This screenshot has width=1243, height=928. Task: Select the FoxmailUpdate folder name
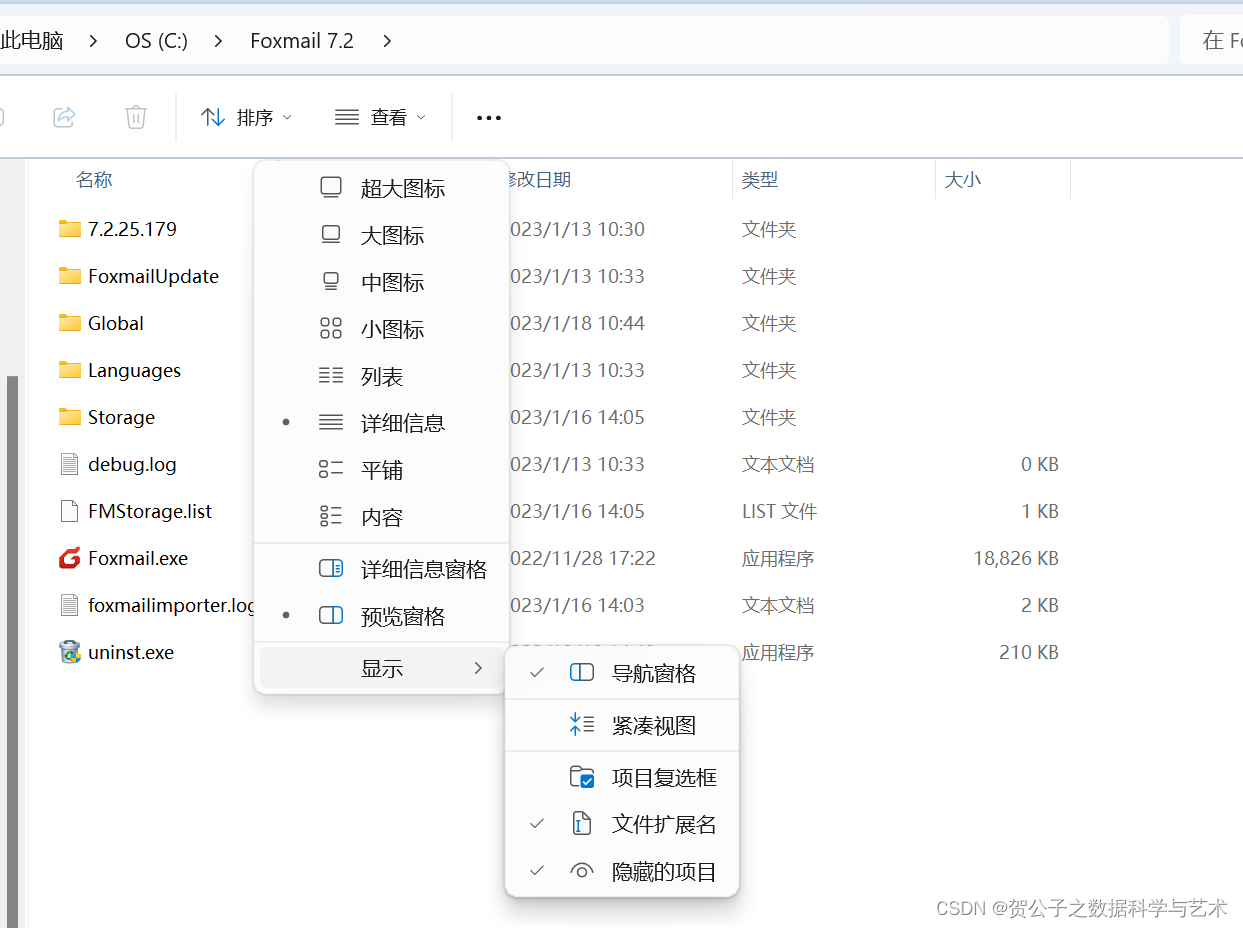click(153, 276)
